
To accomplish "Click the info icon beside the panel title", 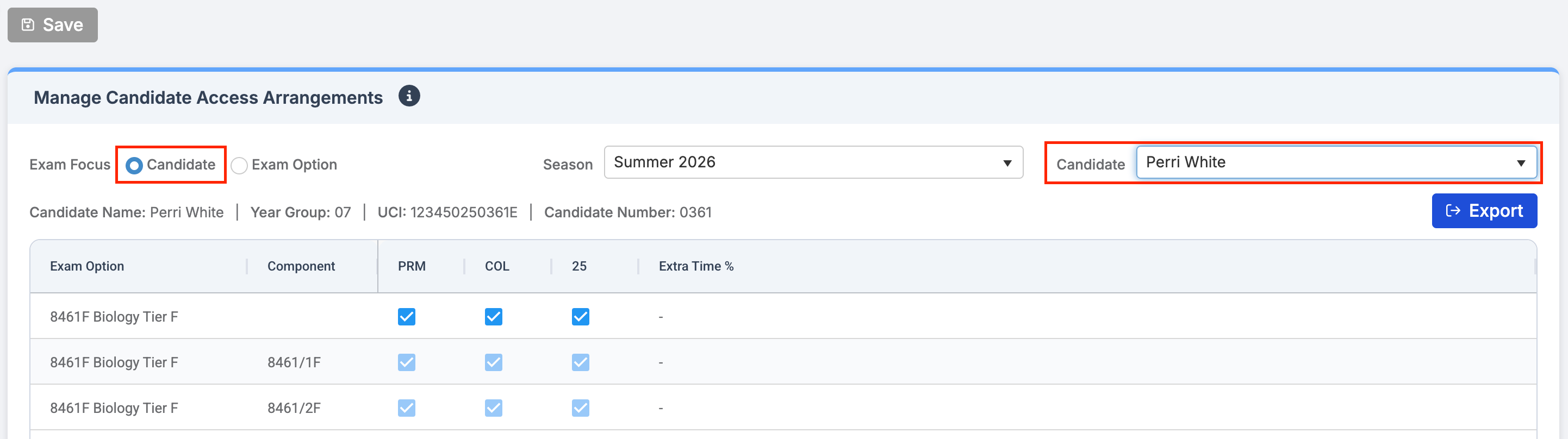I will click(x=409, y=96).
